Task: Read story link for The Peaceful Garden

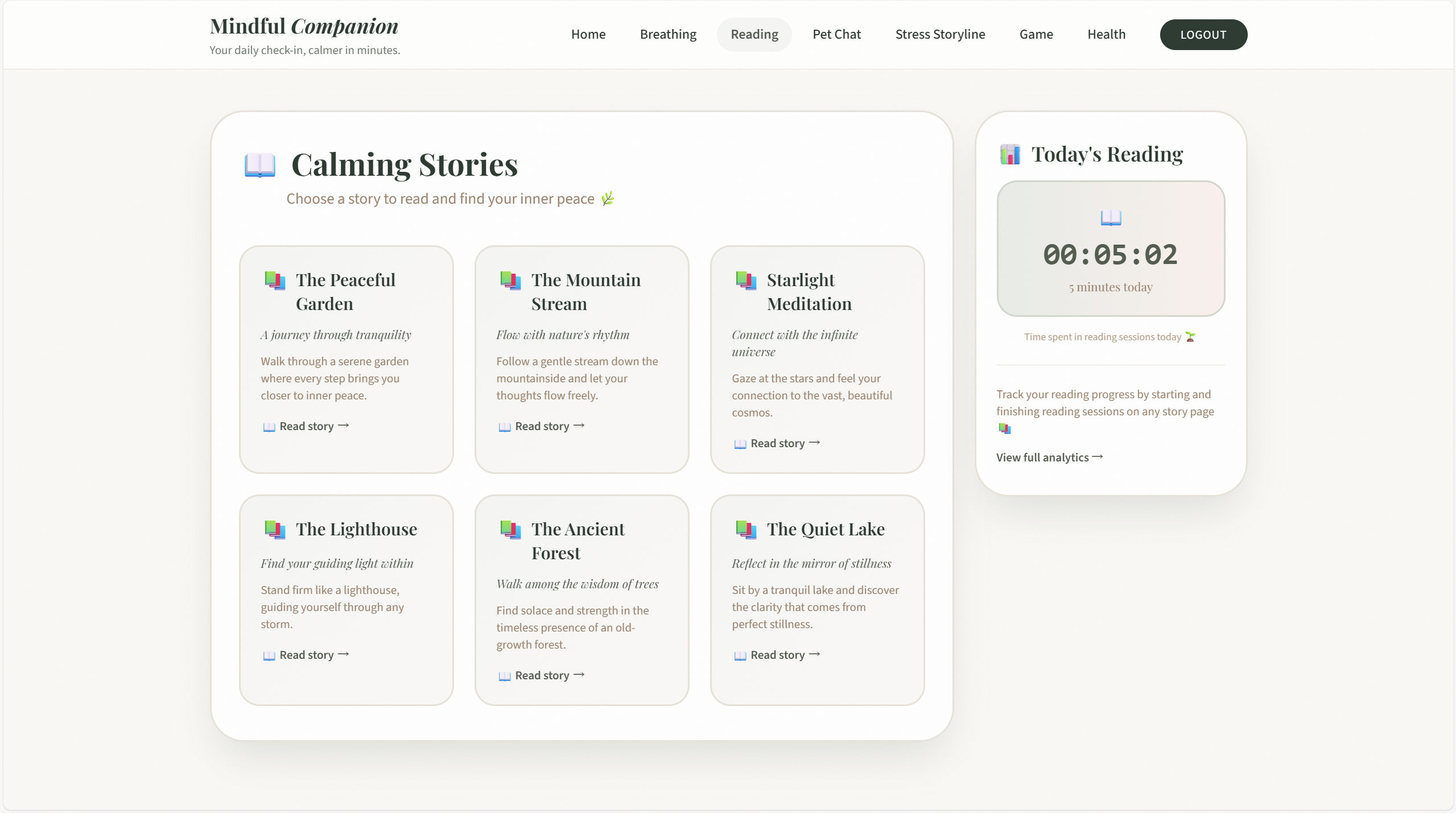Action: tap(306, 426)
